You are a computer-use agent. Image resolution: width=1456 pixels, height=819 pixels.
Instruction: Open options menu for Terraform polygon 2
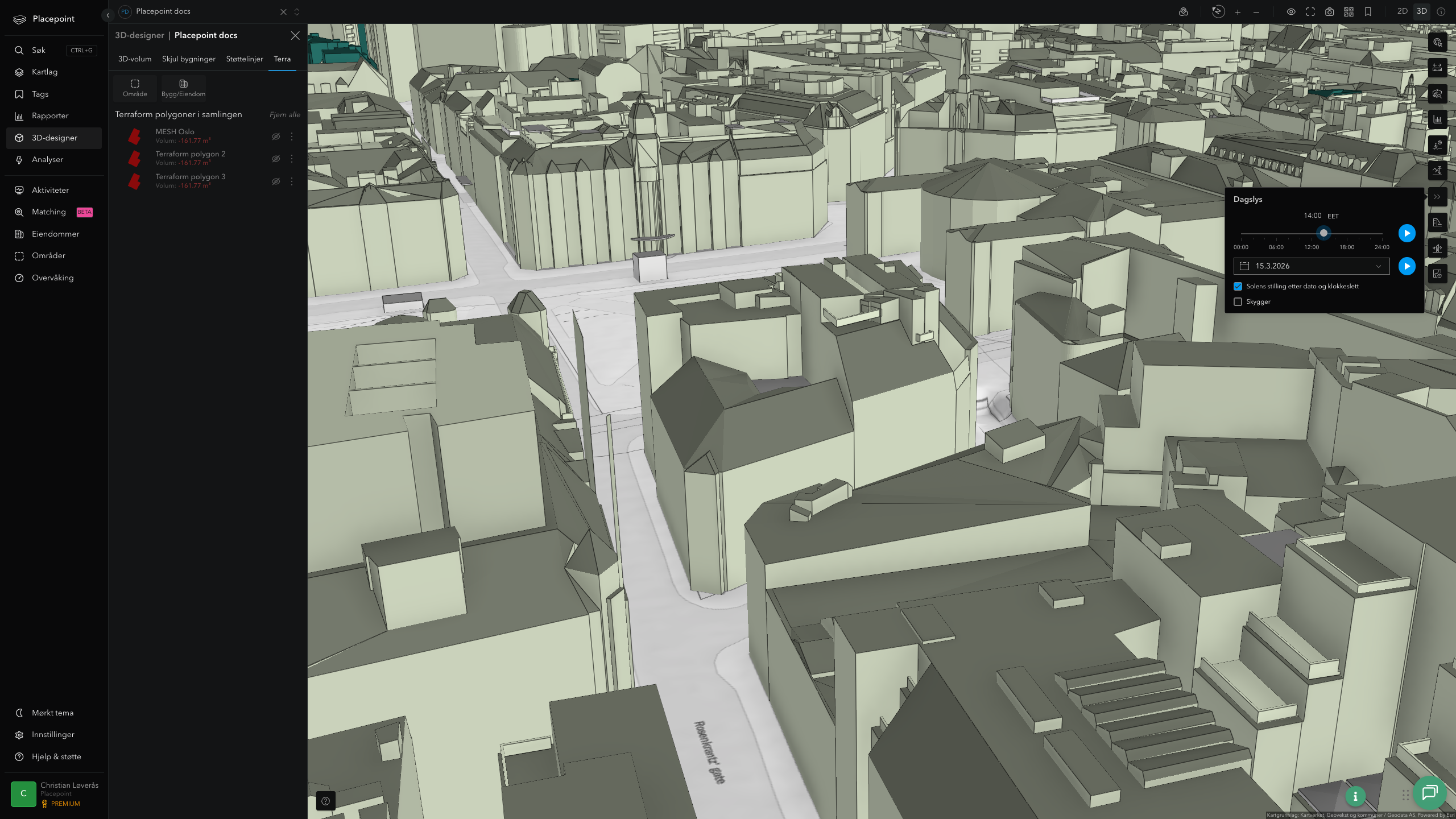coord(292,159)
